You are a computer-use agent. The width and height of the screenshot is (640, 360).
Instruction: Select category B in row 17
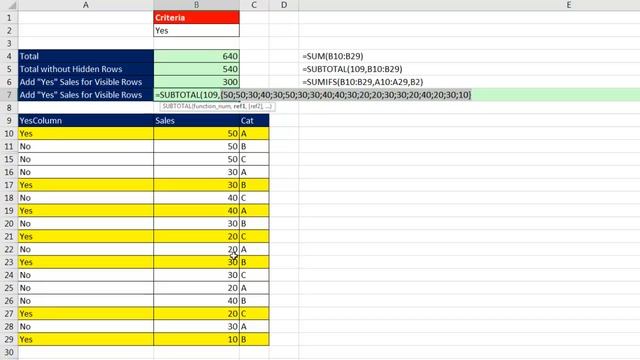pos(254,185)
